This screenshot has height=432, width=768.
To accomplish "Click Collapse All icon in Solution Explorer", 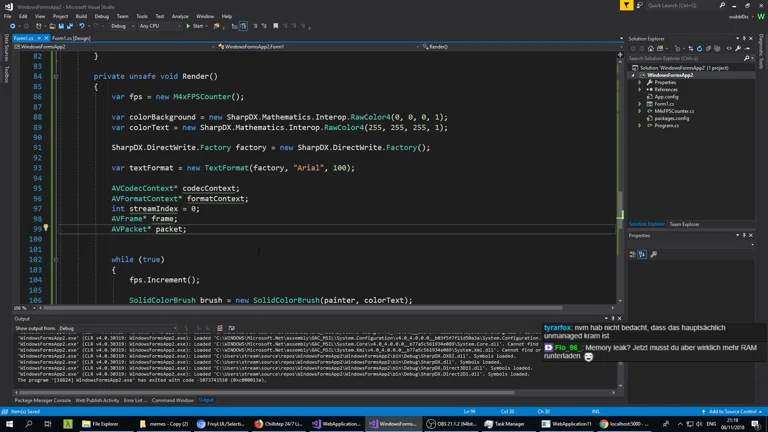I will tap(708, 48).
